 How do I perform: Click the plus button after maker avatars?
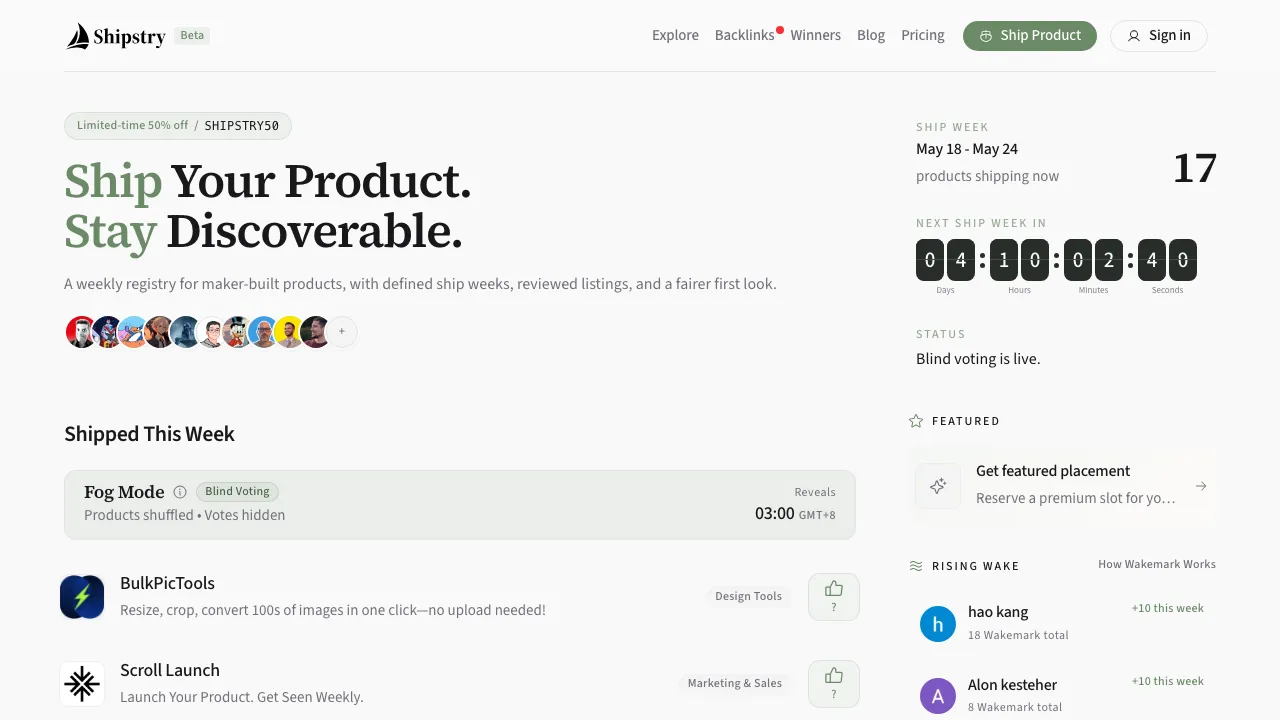coord(342,332)
